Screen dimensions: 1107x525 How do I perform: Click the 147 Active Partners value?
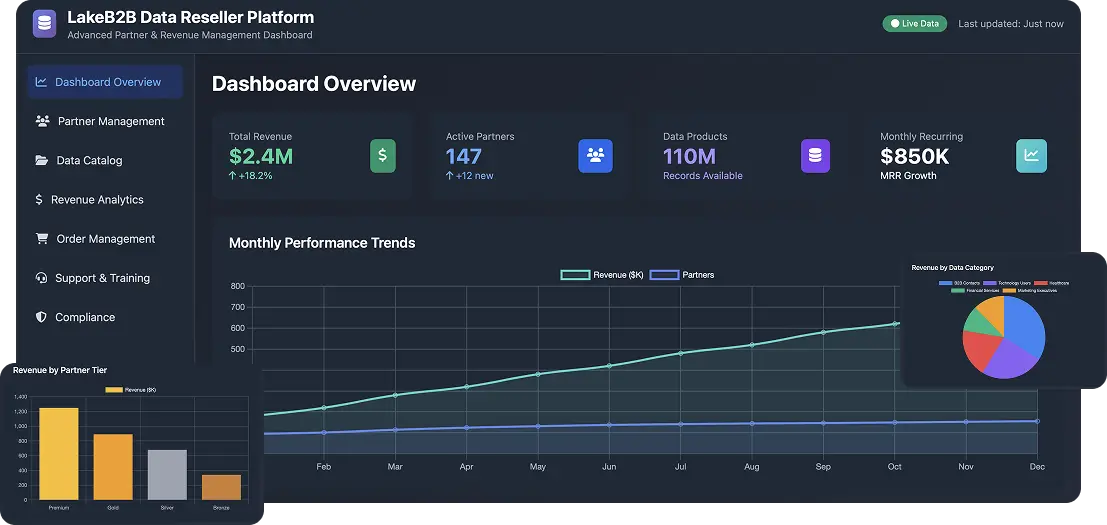(463, 156)
